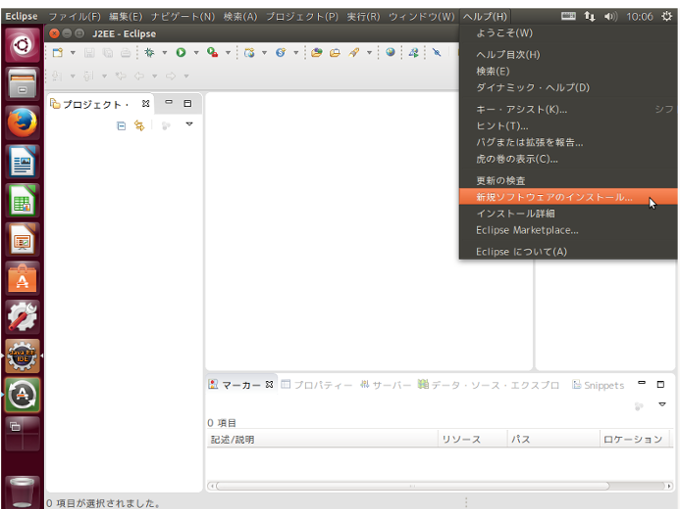Switch to the Snippets tab

pyautogui.click(x=598, y=385)
